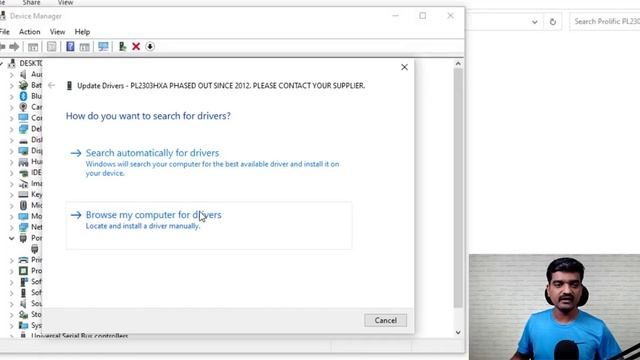The width and height of the screenshot is (640, 360).
Task: Expand the Keyboards tree node
Action: (11, 195)
